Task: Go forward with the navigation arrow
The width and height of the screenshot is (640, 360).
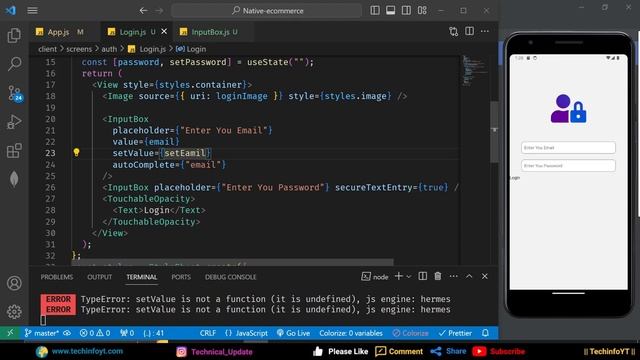Action: [x=159, y=11]
